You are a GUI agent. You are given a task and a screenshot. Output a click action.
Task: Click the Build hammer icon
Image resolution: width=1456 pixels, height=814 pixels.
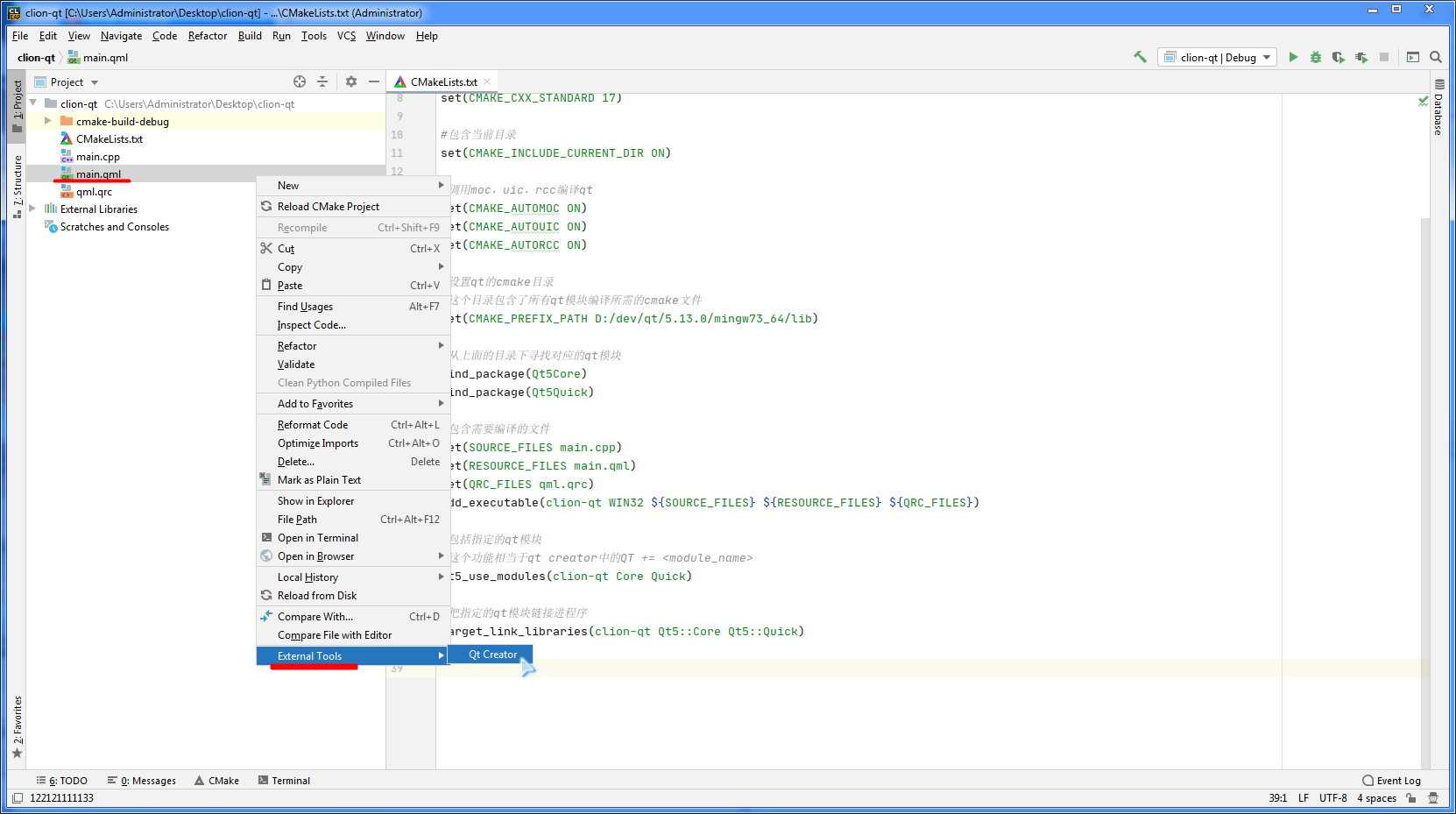1140,57
